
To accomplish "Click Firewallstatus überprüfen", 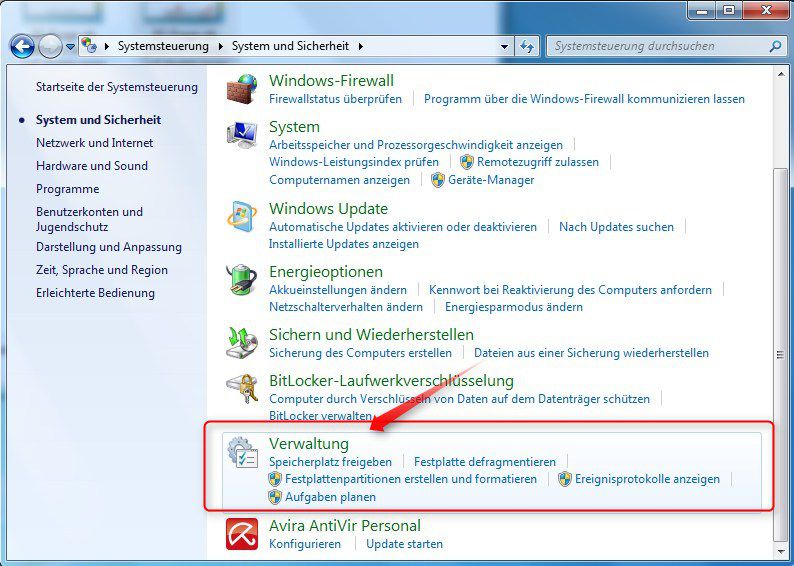I will click(335, 99).
